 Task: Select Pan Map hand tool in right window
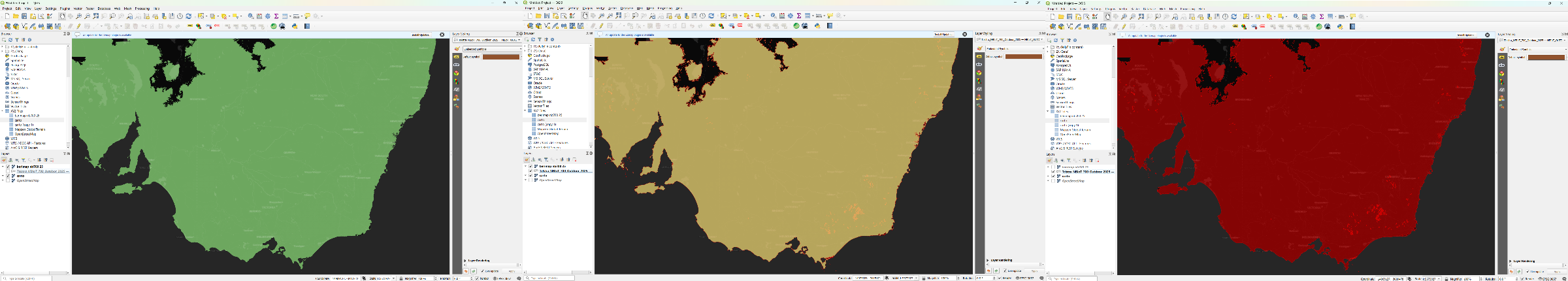coord(1107,16)
